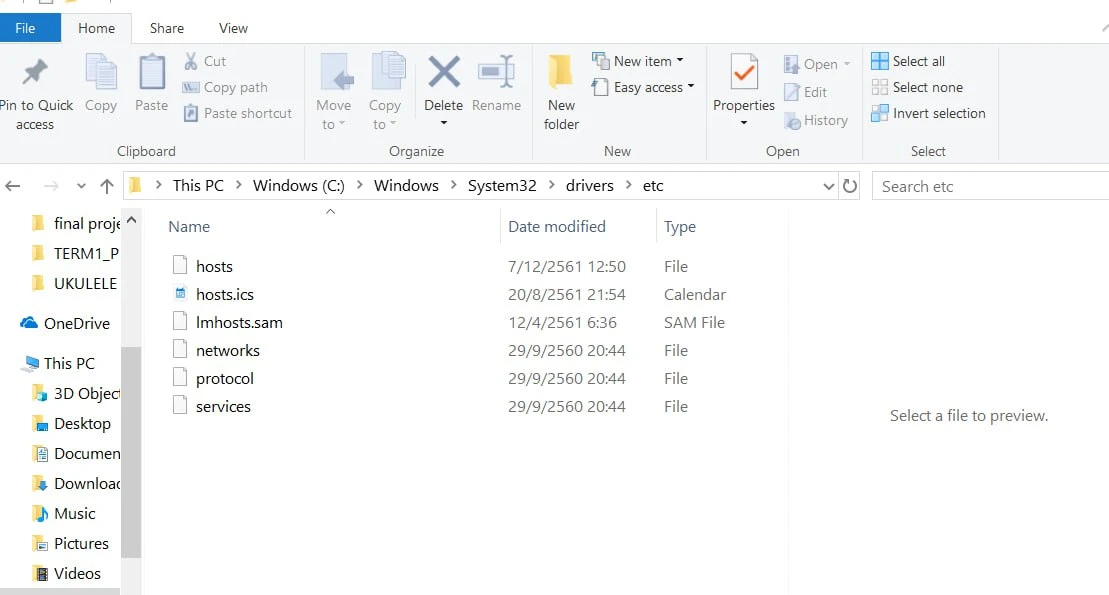The width and height of the screenshot is (1109, 595).
Task: Go up one folder level
Action: 107,186
